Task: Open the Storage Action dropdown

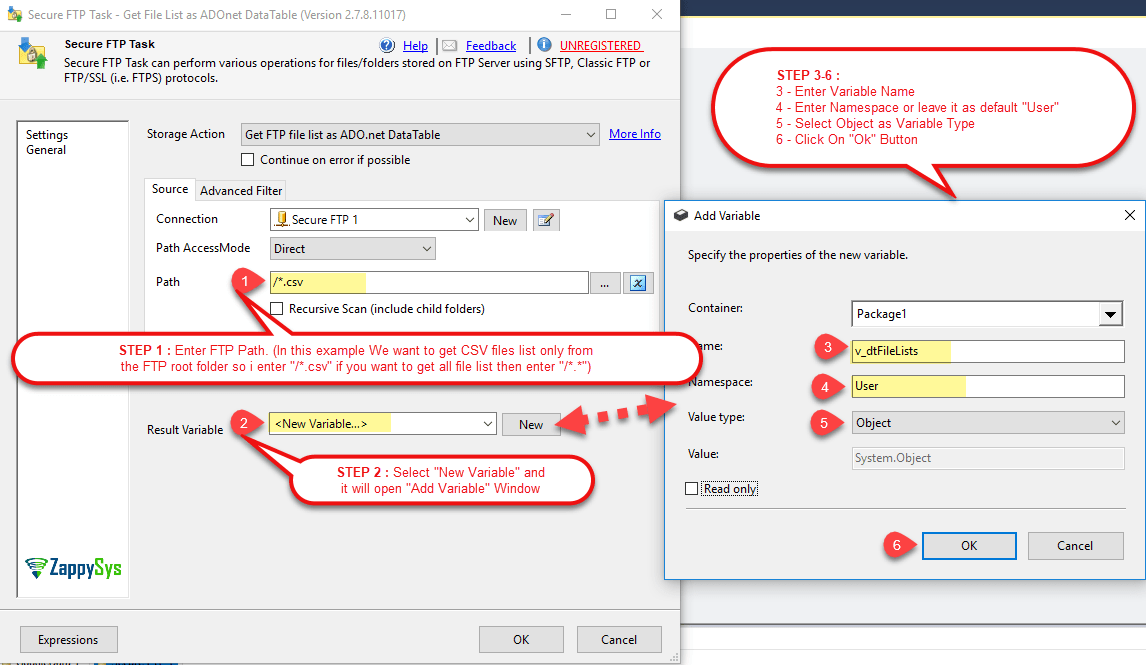Action: click(420, 134)
